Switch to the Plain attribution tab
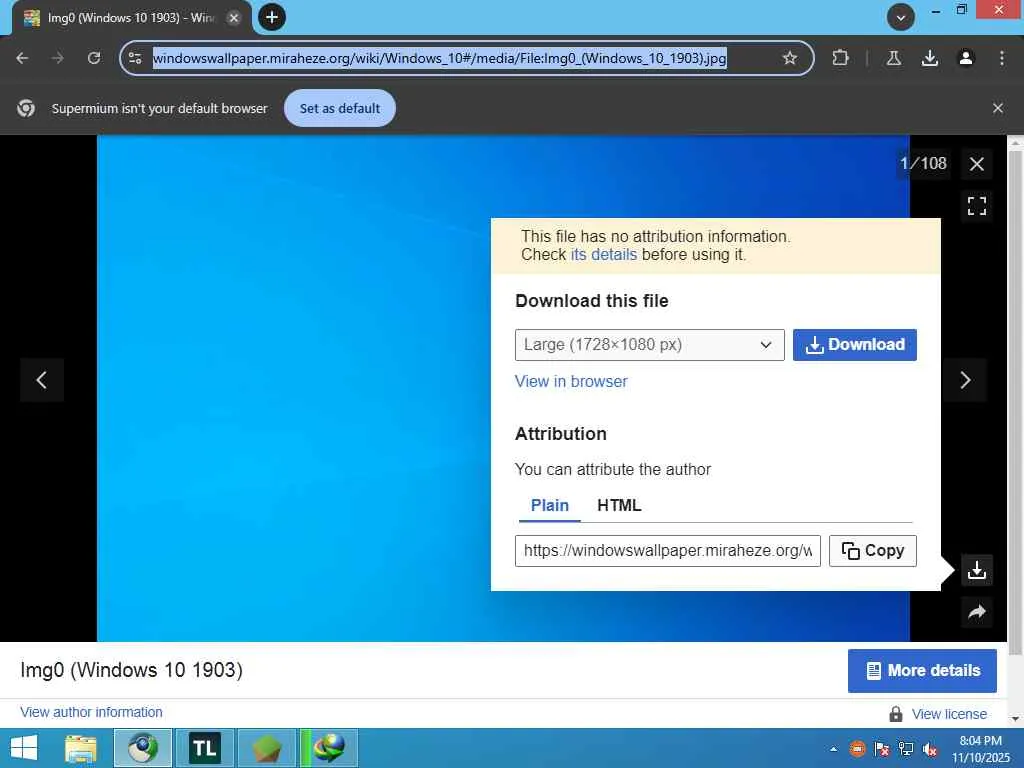 pyautogui.click(x=549, y=505)
